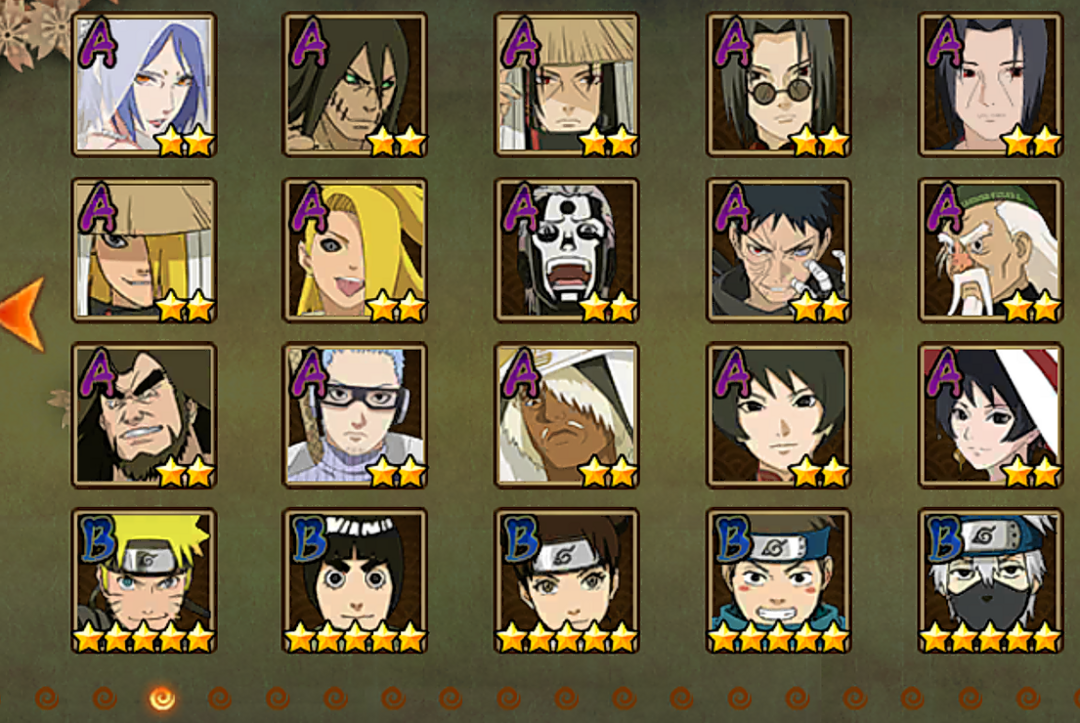Choose the scarred Danzo card with bandaged hand
Viewport: 1080px width, 723px height.
coord(779,250)
